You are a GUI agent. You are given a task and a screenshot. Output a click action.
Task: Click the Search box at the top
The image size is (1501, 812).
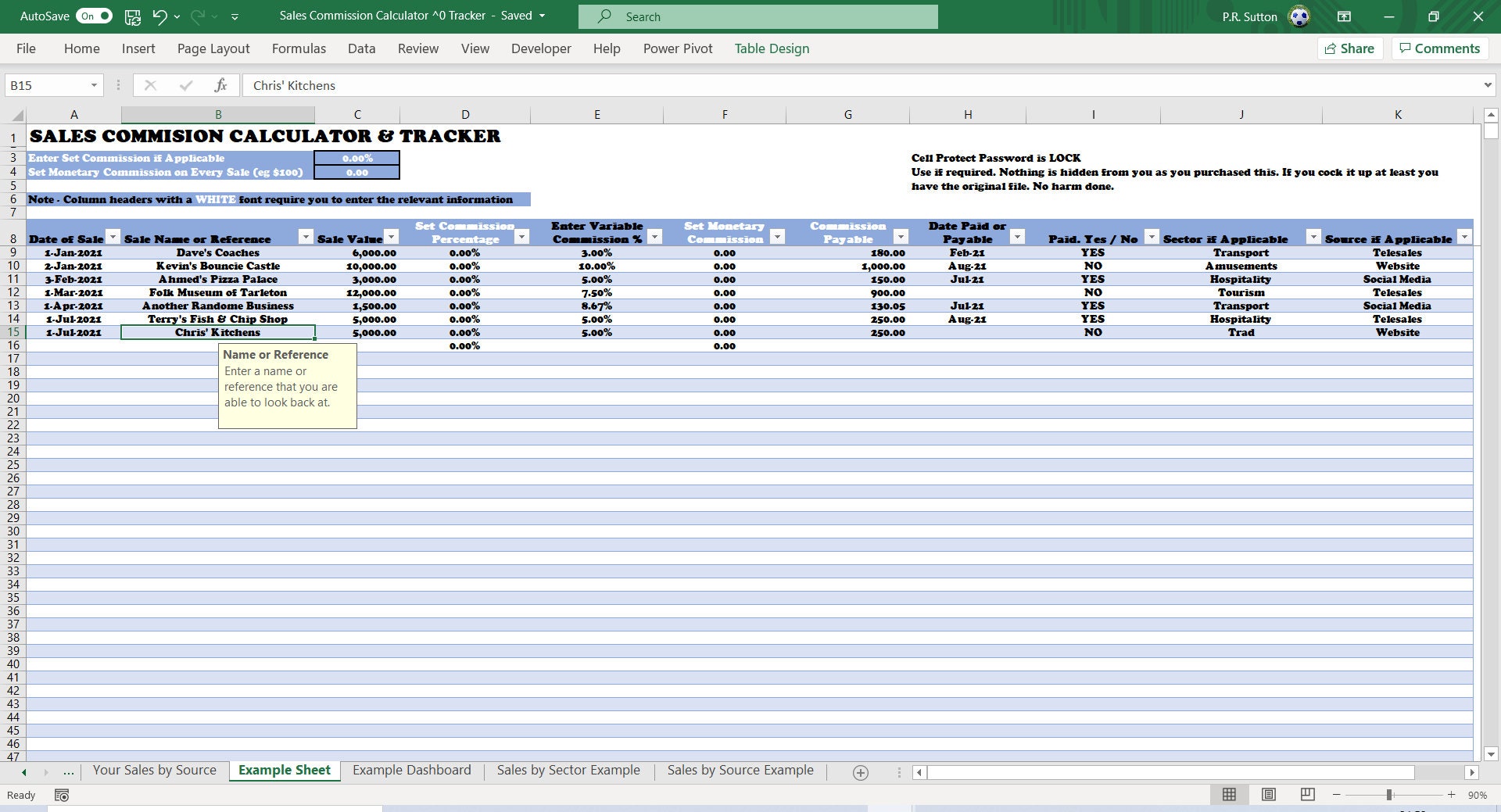758,16
